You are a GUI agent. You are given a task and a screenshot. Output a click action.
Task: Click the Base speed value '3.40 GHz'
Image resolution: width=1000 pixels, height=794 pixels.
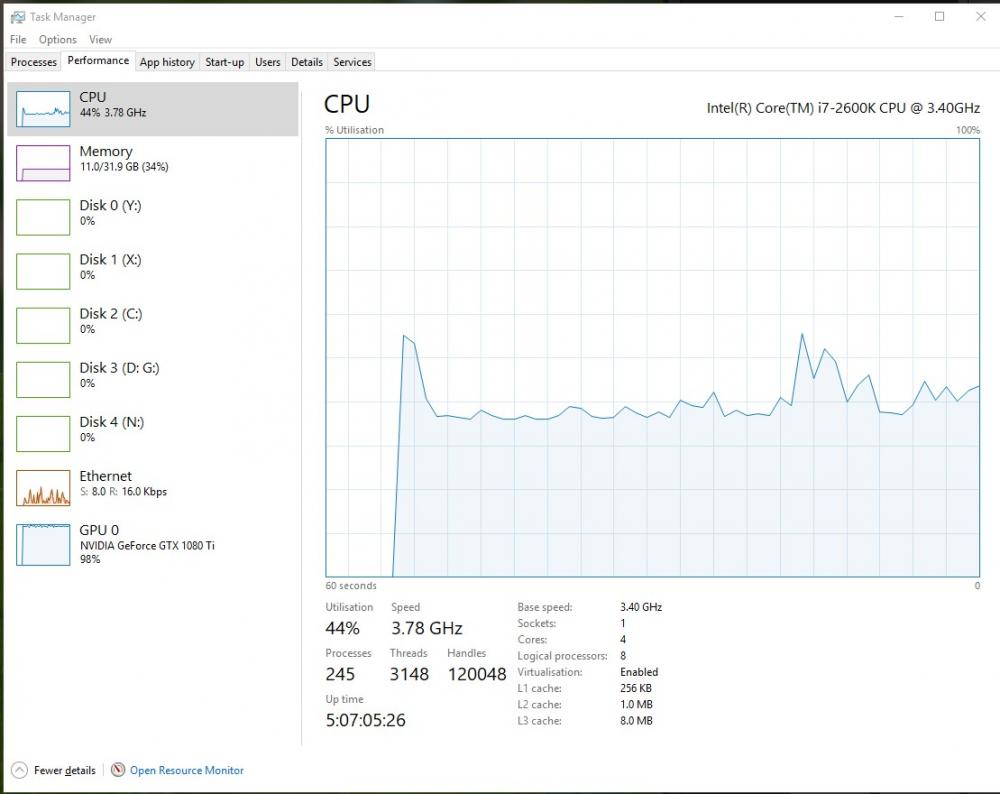641,607
